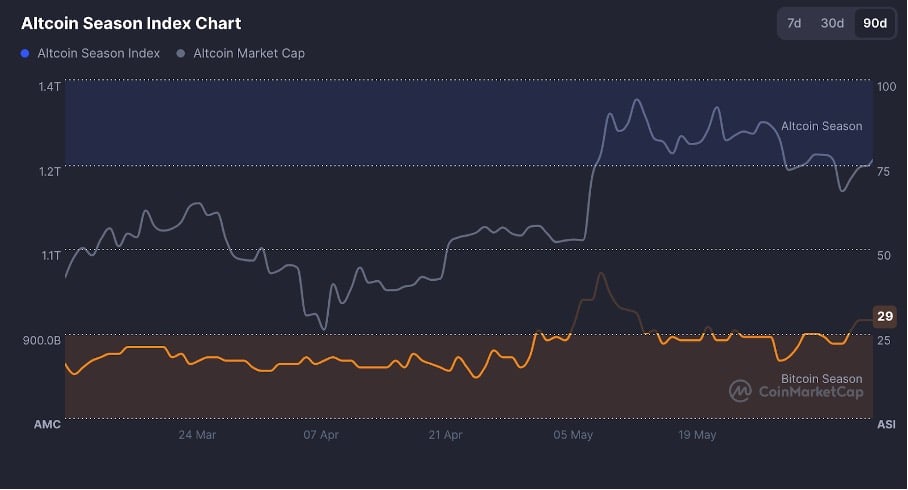The image size is (908, 490).
Task: Switch to the 7d time range
Action: (794, 23)
